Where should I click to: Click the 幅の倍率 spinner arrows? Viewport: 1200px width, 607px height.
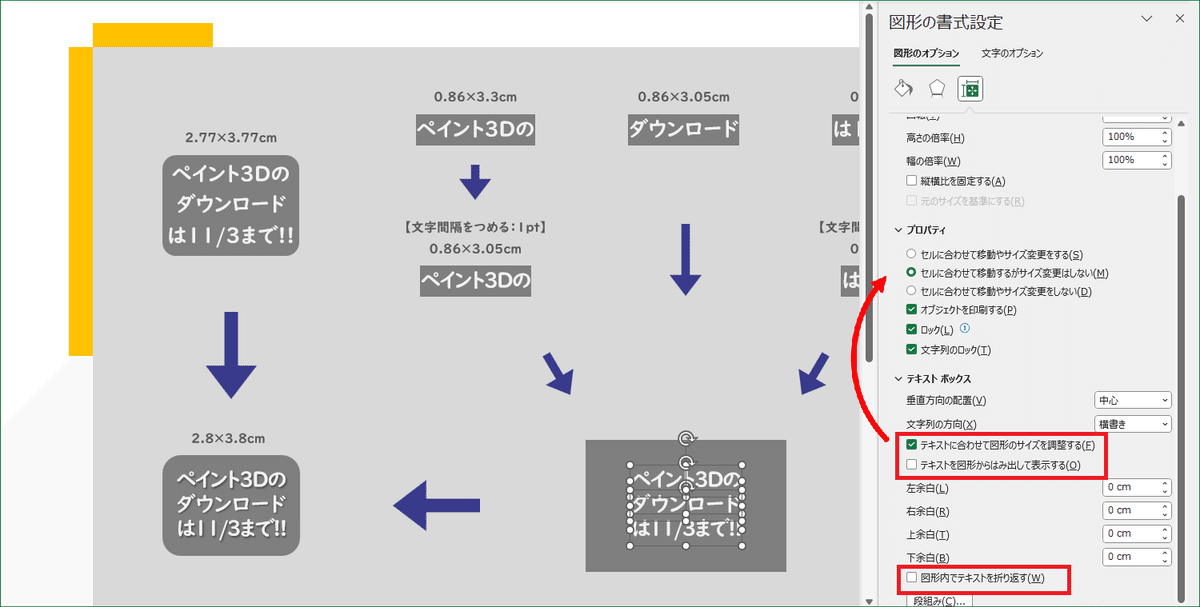(x=1164, y=160)
